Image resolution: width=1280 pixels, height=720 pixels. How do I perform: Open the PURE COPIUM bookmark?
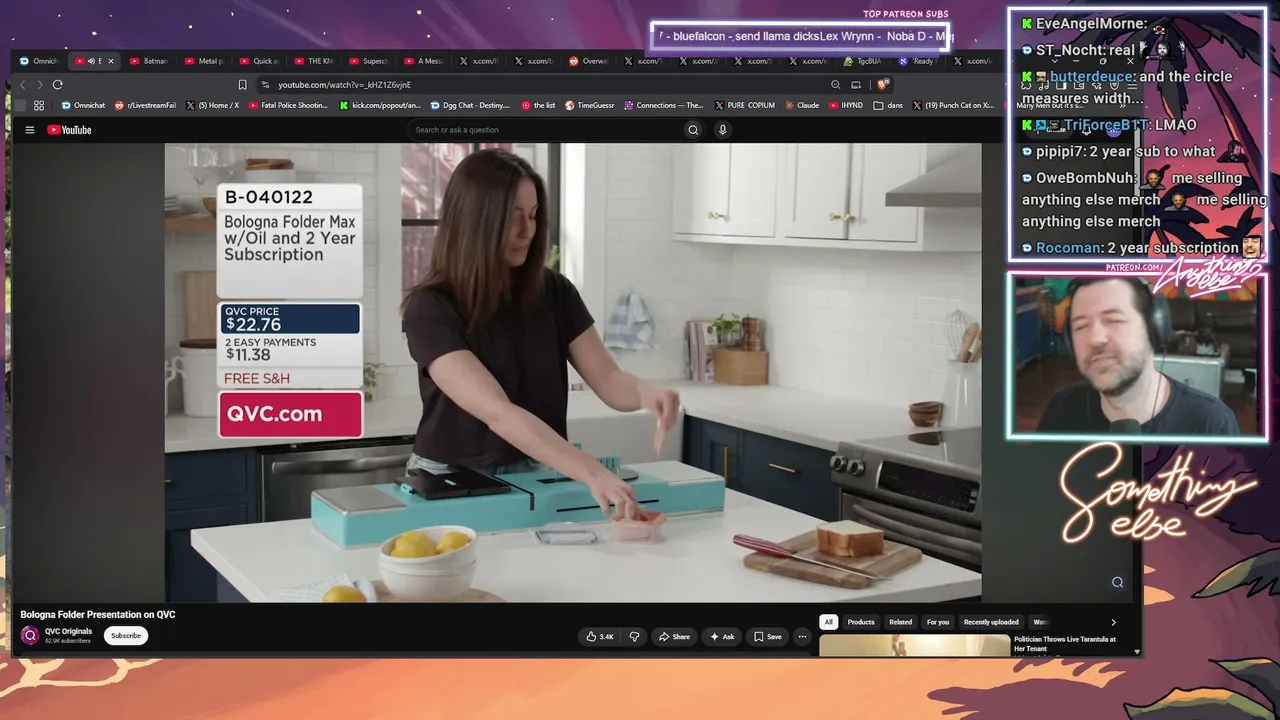coord(744,105)
